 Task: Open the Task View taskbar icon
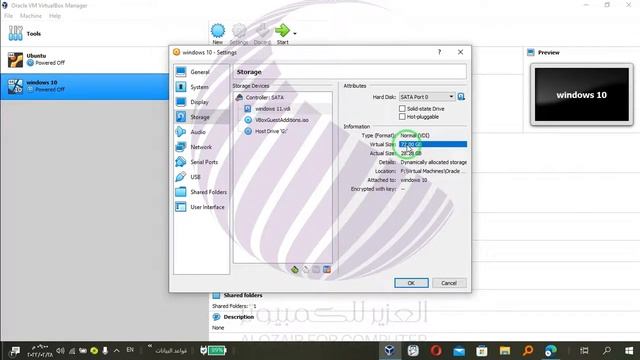[x=584, y=350]
